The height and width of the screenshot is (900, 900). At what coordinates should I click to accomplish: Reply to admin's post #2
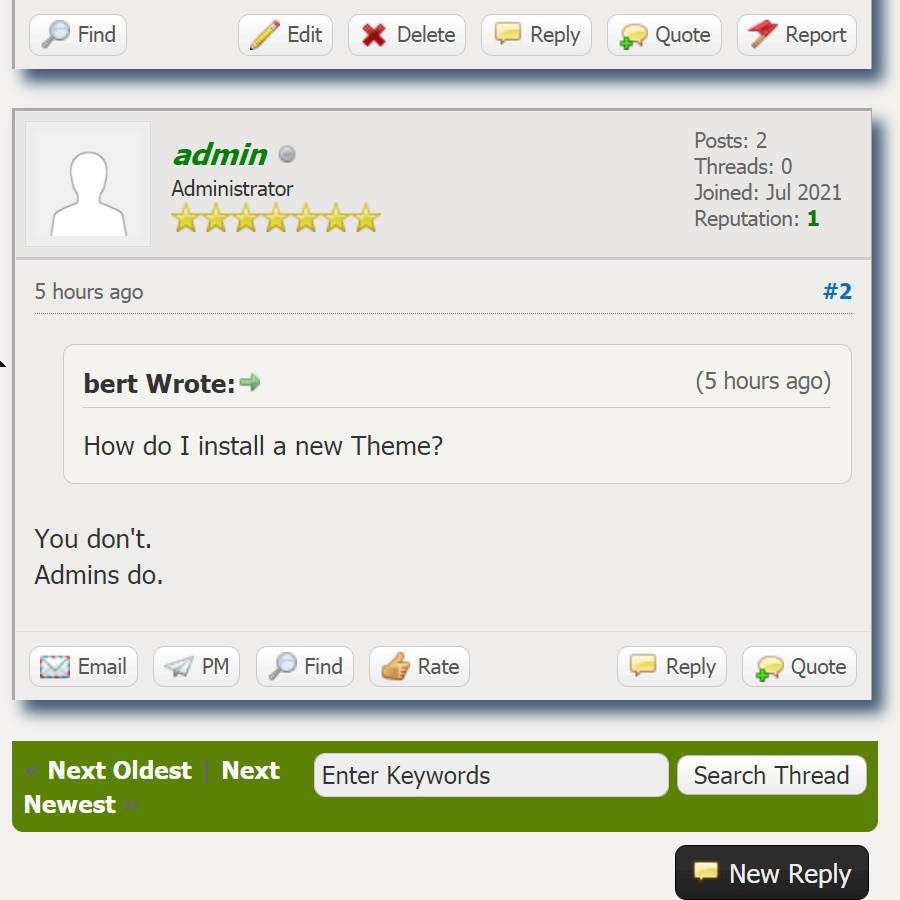click(672, 666)
